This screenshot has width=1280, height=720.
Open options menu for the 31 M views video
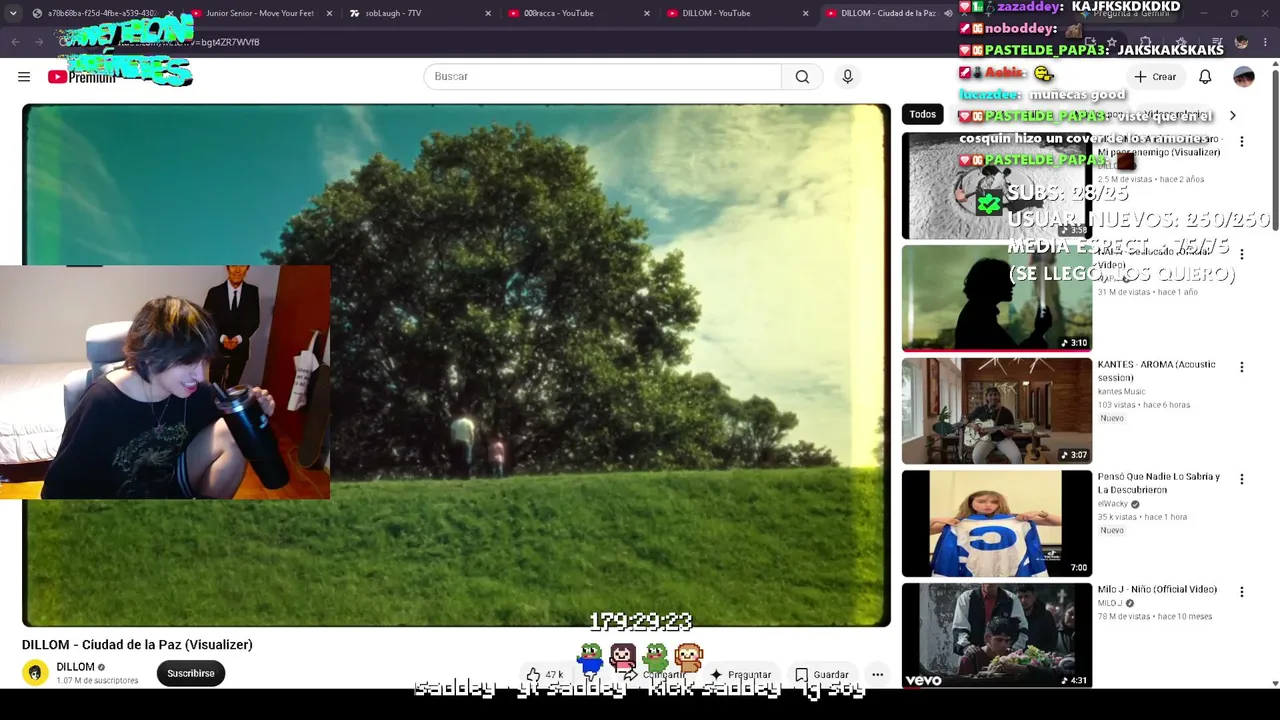[x=1242, y=255]
